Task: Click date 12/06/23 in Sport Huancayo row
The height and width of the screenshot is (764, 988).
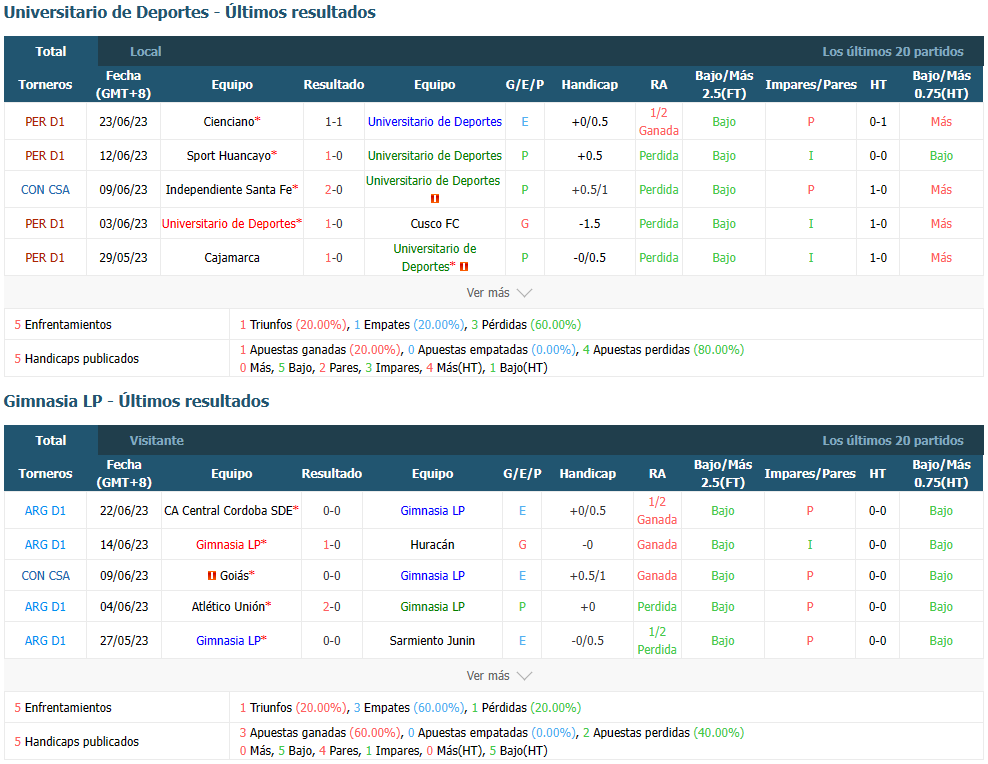Action: (124, 156)
